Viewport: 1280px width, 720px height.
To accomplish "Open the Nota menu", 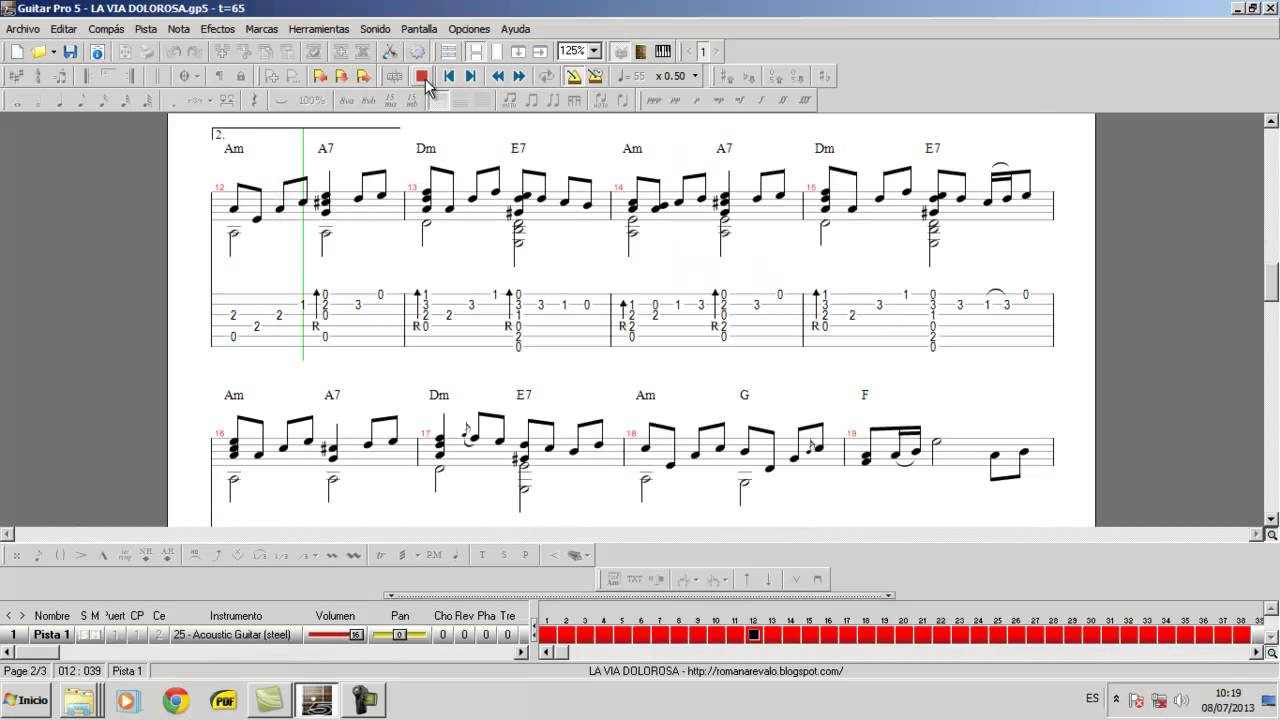I will click(x=179, y=29).
